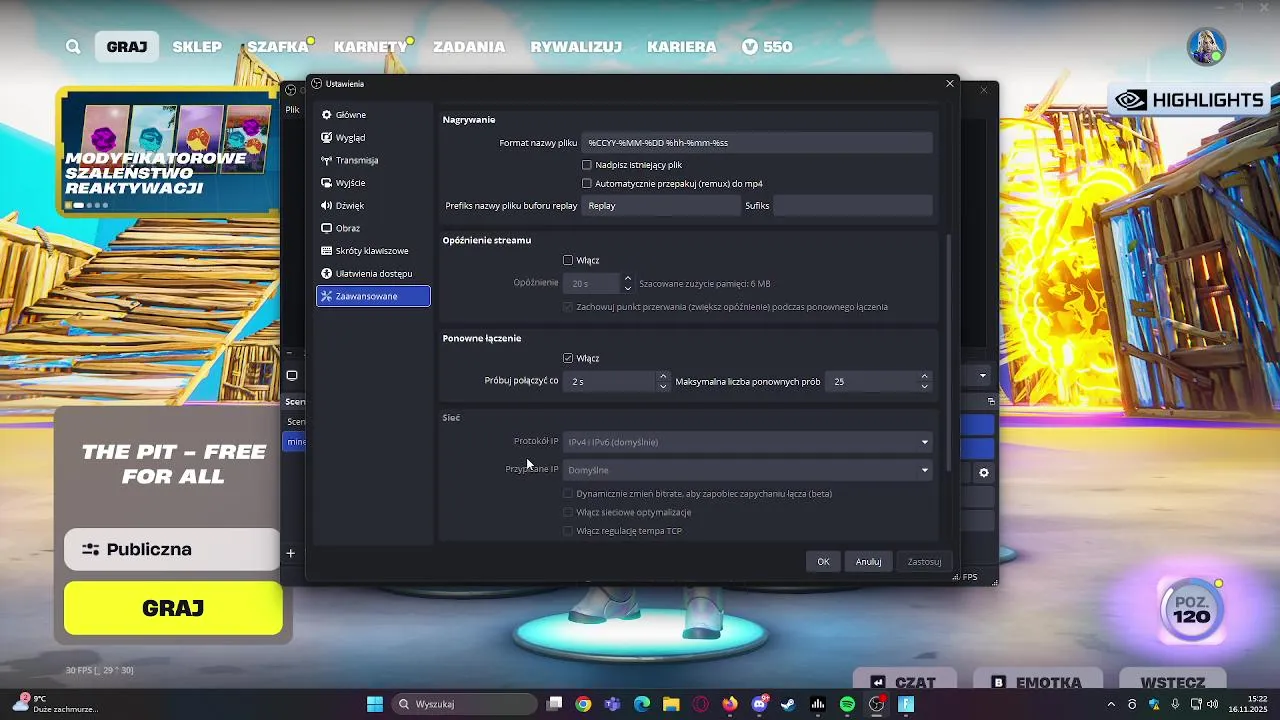
Task: Click the yellow GRAJ play button
Action: point(173,608)
